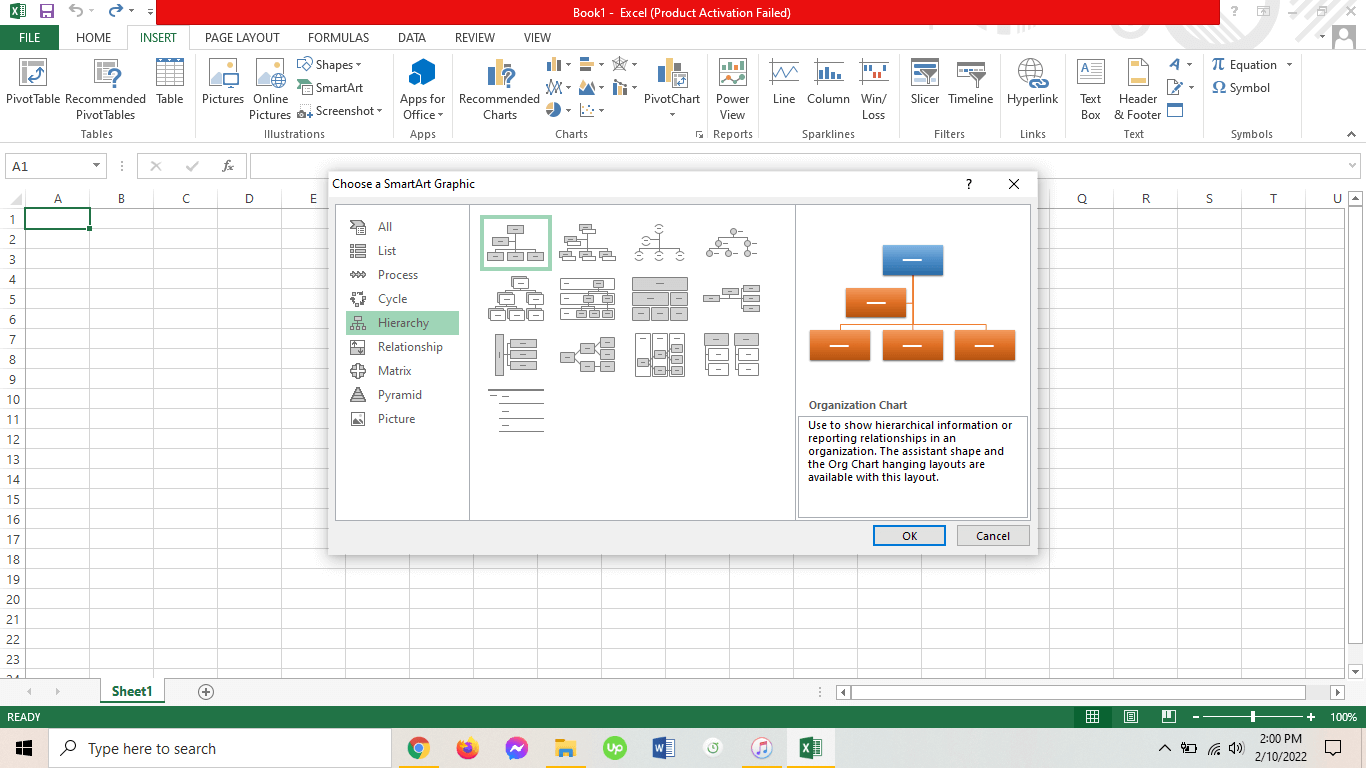Viewport: 1366px width, 768px height.
Task: Select the Hierarchy List layout
Action: [732, 355]
